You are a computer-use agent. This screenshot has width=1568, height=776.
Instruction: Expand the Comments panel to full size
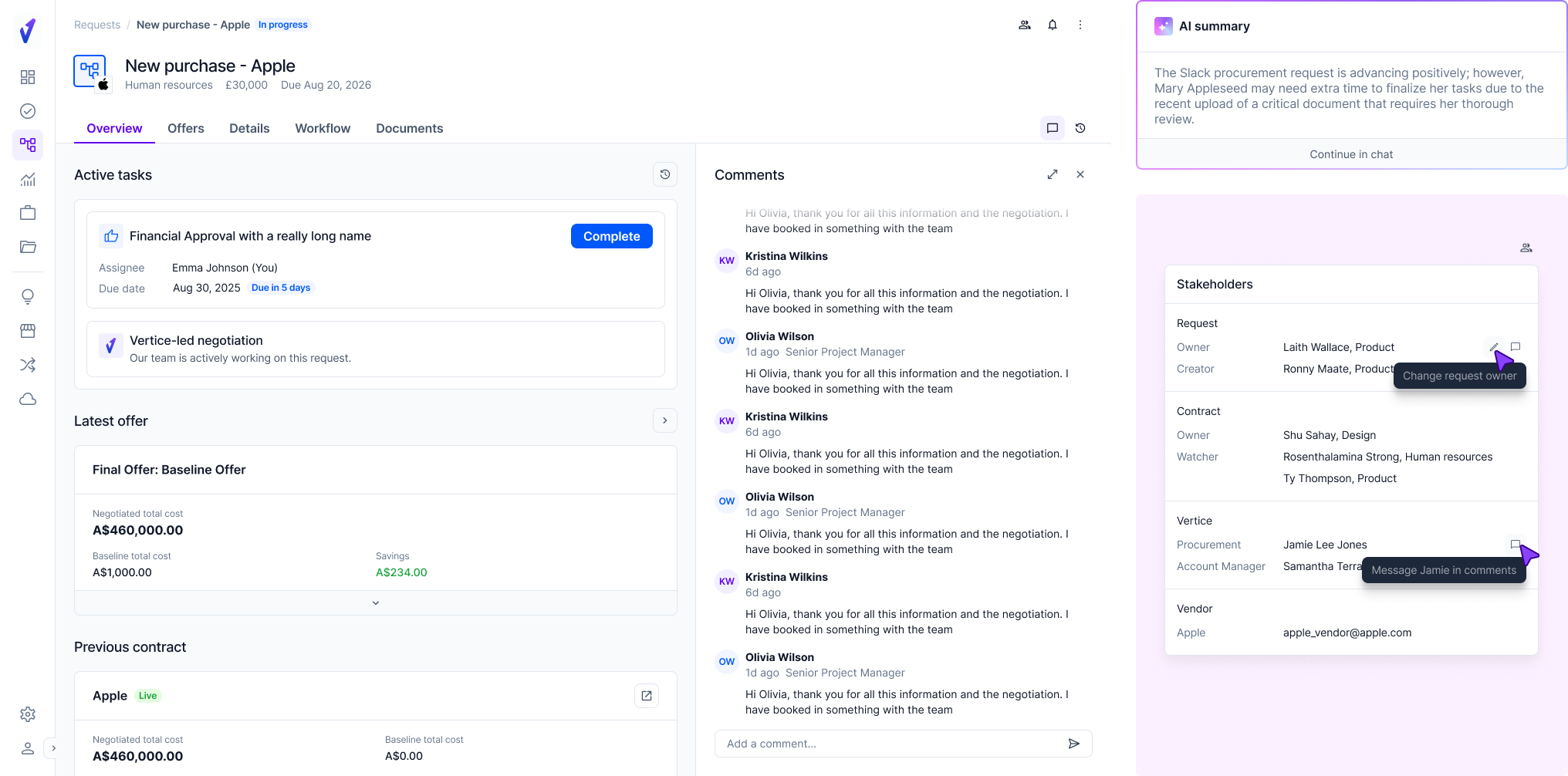tap(1053, 174)
